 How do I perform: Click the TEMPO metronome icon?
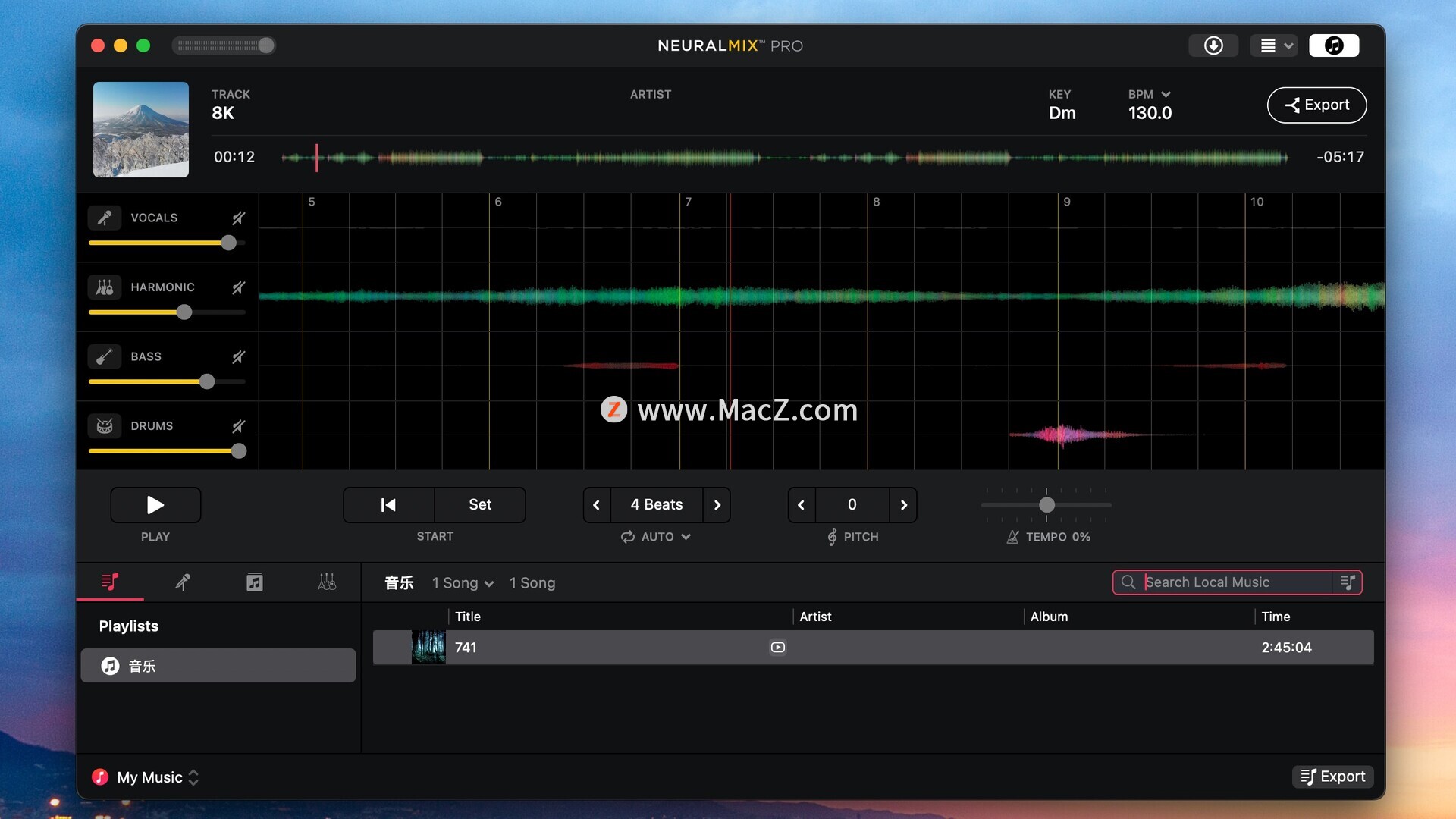[x=1012, y=537]
